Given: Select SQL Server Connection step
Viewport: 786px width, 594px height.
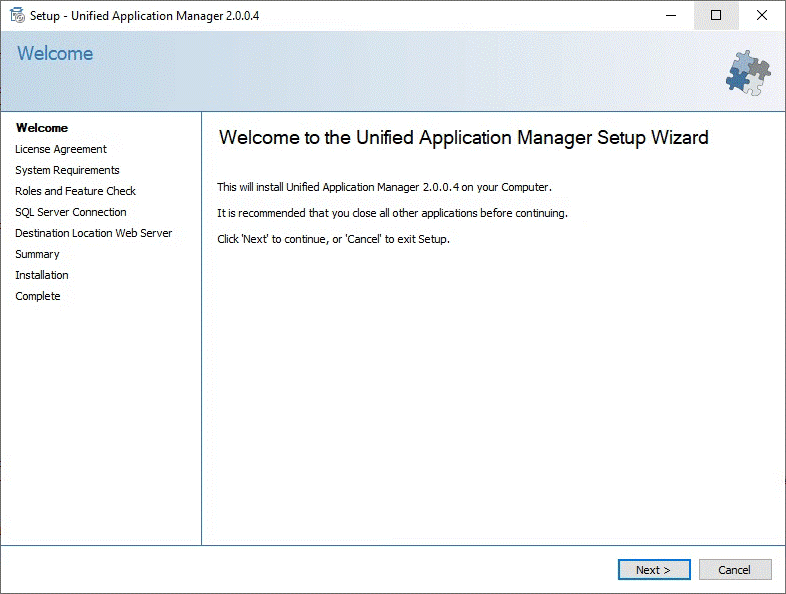Looking at the screenshot, I should tap(71, 212).
